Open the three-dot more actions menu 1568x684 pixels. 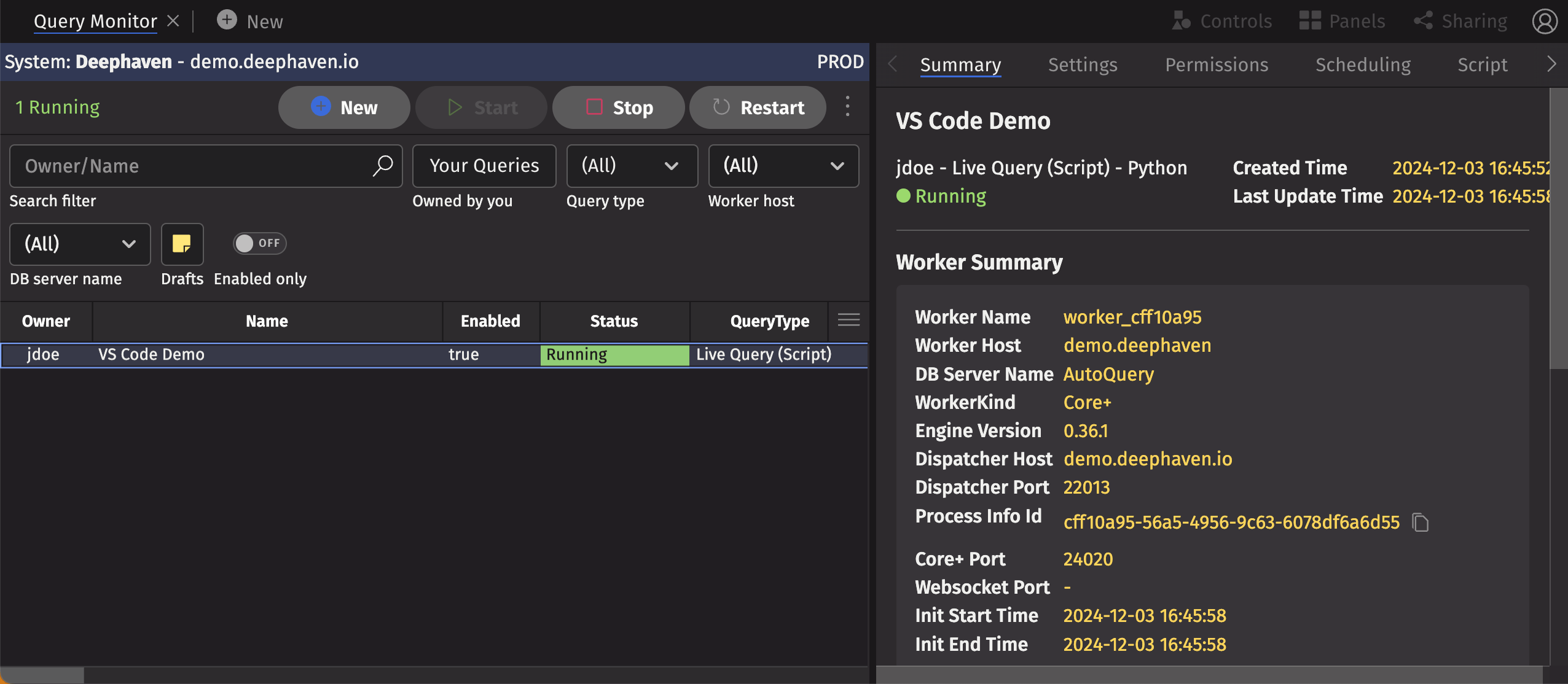pyautogui.click(x=847, y=107)
